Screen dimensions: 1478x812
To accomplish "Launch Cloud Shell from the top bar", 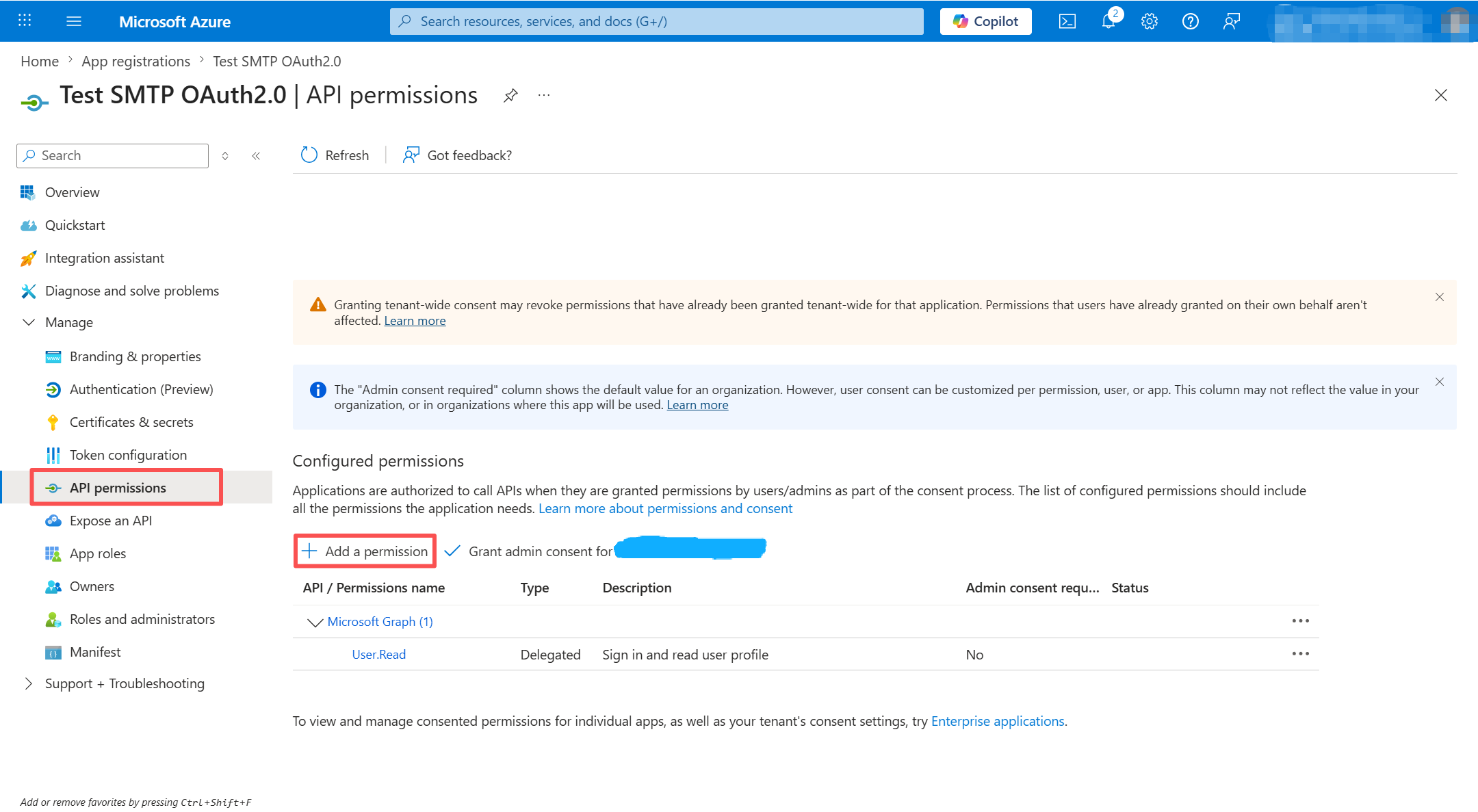I will pyautogui.click(x=1067, y=21).
